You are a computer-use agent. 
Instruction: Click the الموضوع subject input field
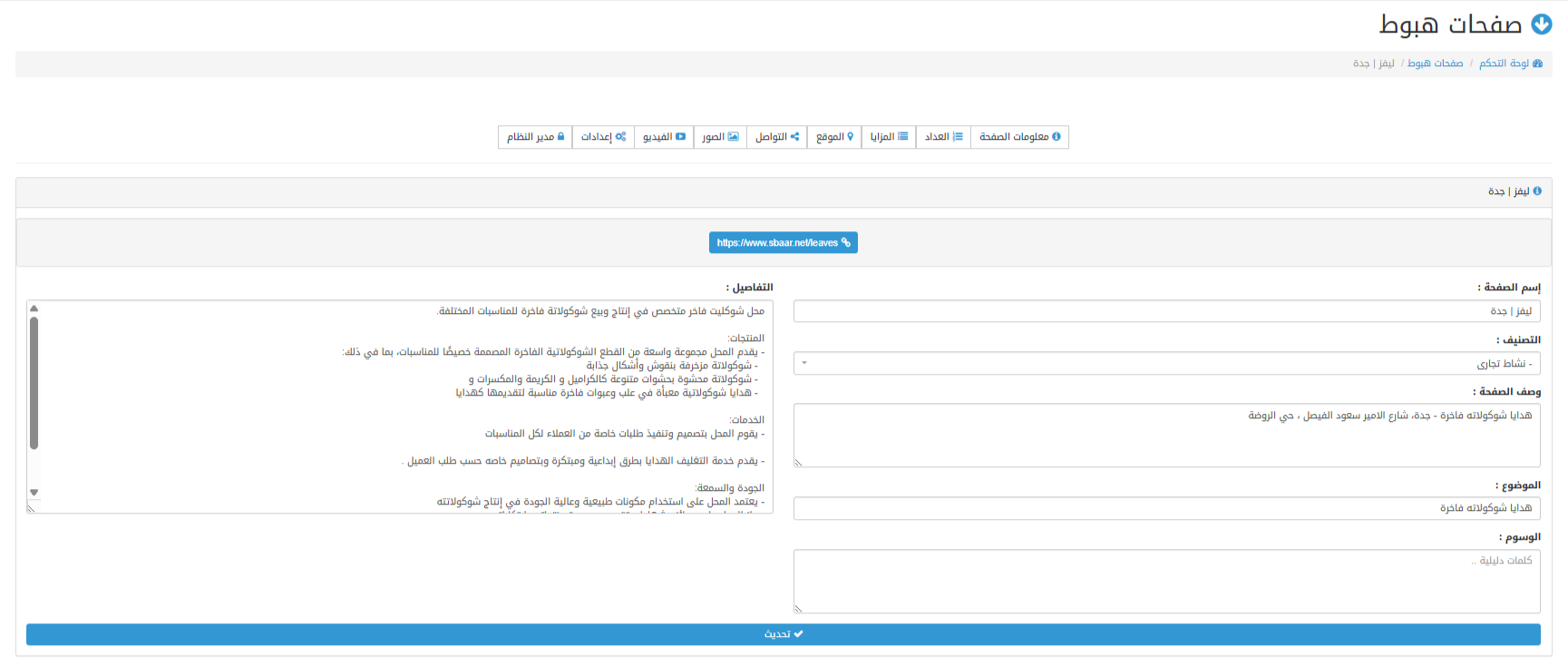click(x=1166, y=508)
